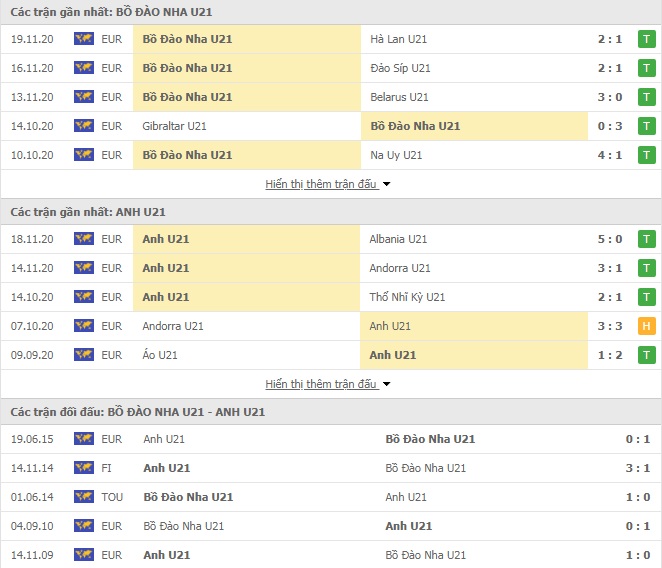Open the 04.09.10 Bồ Đào Nha vs Anh match row
This screenshot has width=662, height=568.
(x=331, y=526)
